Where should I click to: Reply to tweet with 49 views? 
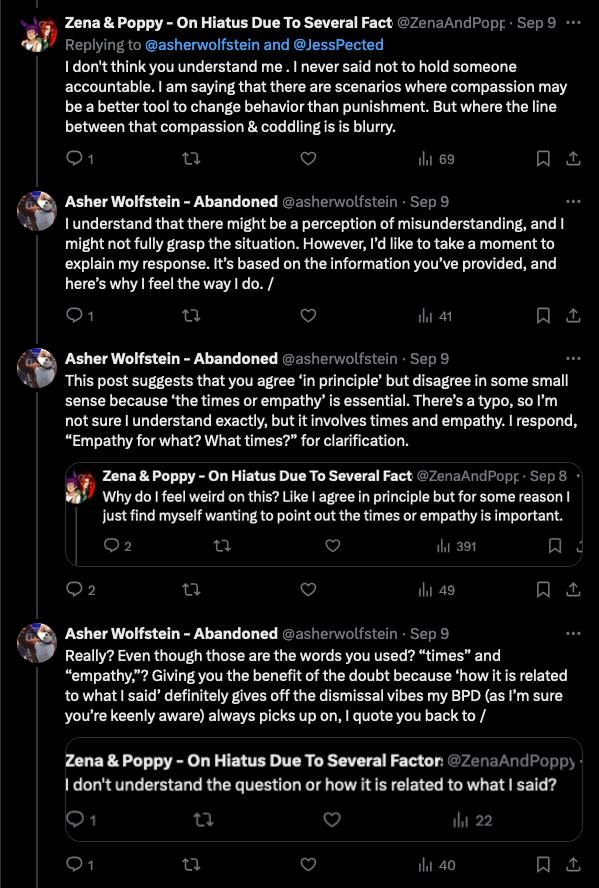pyautogui.click(x=80, y=590)
